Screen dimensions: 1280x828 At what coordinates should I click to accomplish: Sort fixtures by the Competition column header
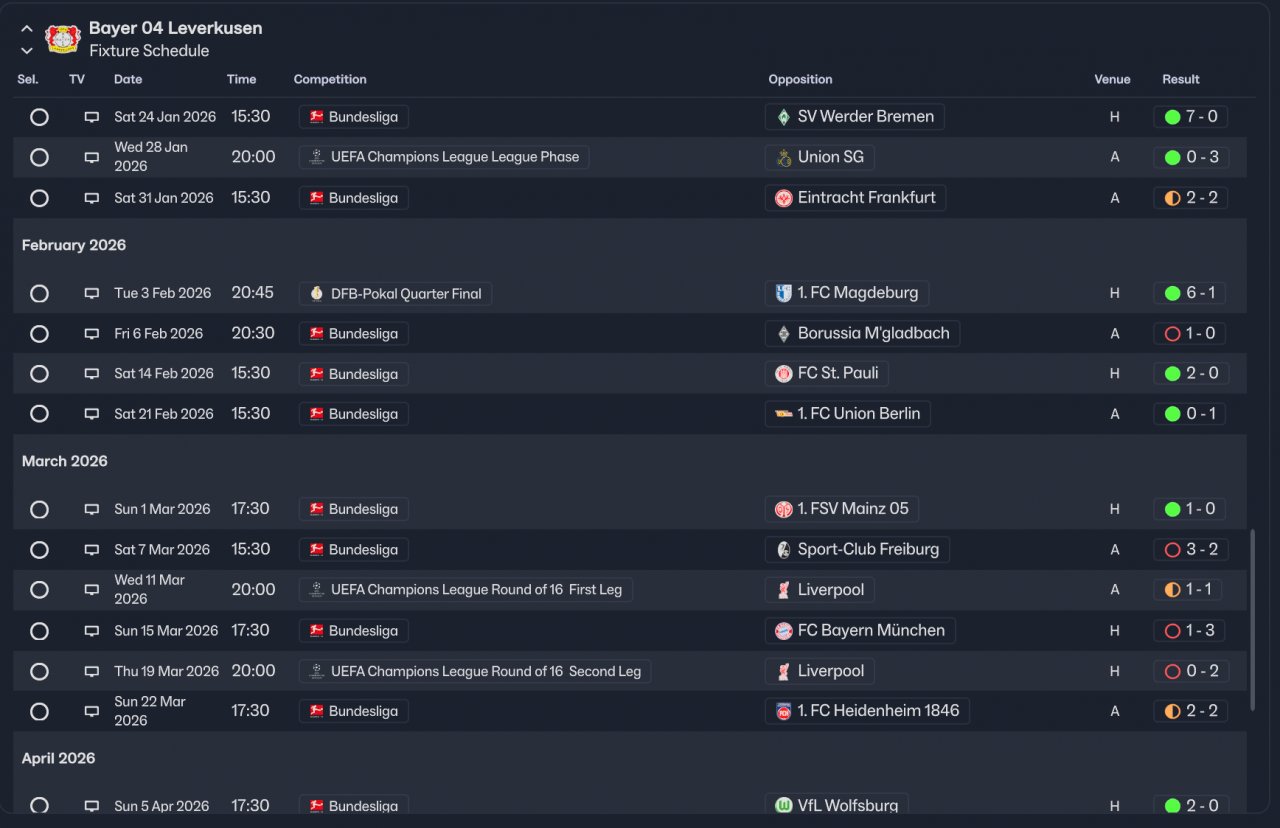330,79
